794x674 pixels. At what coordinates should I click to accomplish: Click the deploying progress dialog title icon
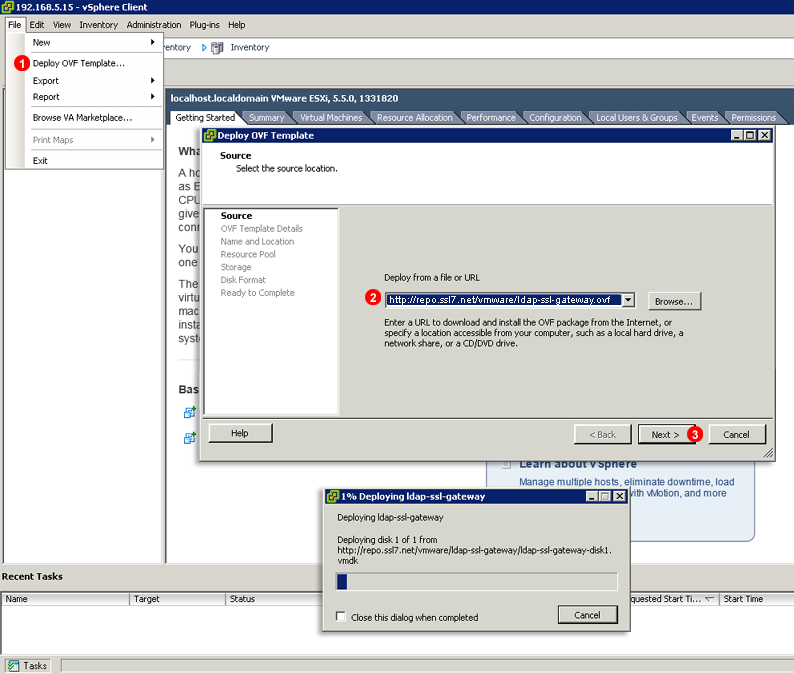tap(333, 496)
